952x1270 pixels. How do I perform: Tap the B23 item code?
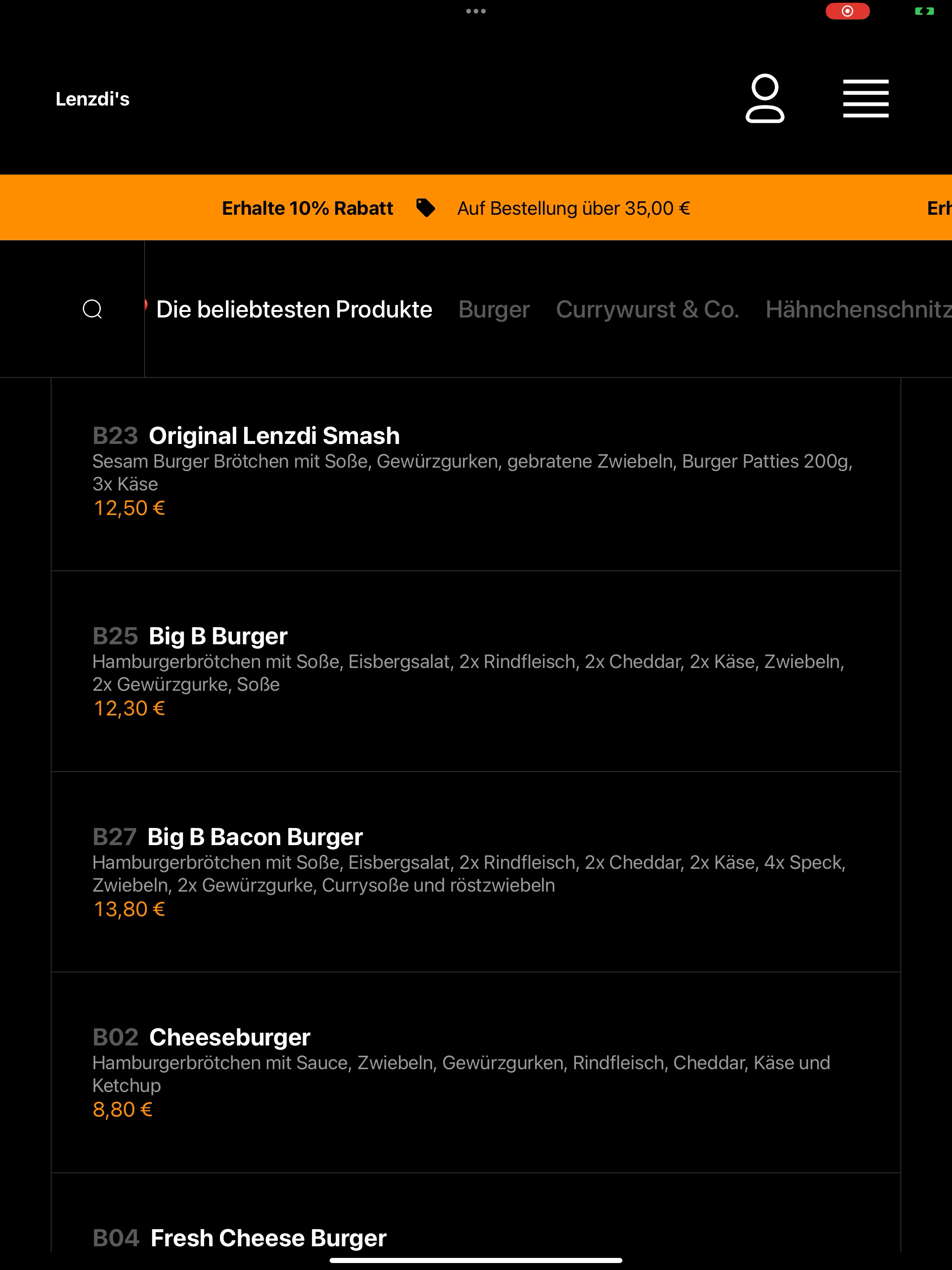click(x=115, y=436)
